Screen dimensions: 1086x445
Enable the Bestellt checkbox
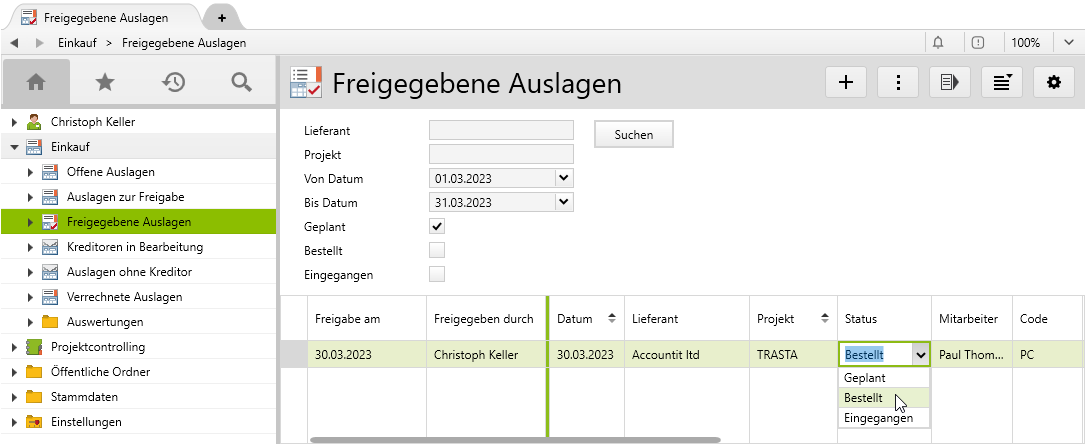[x=437, y=250]
